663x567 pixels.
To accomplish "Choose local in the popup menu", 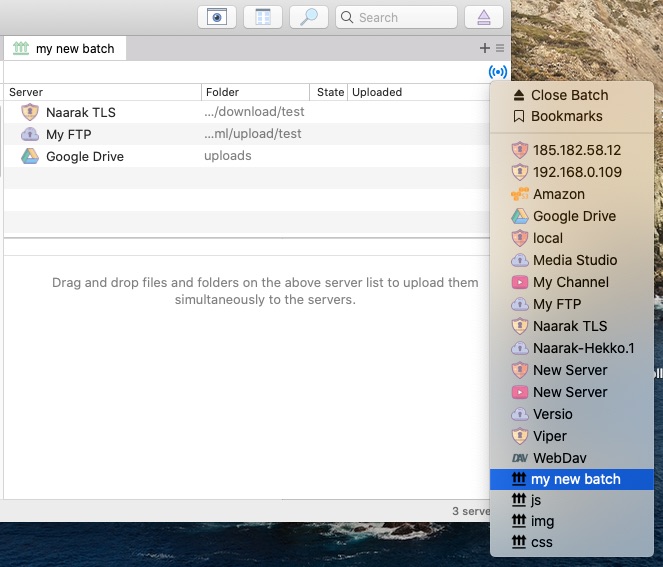I will point(572,238).
